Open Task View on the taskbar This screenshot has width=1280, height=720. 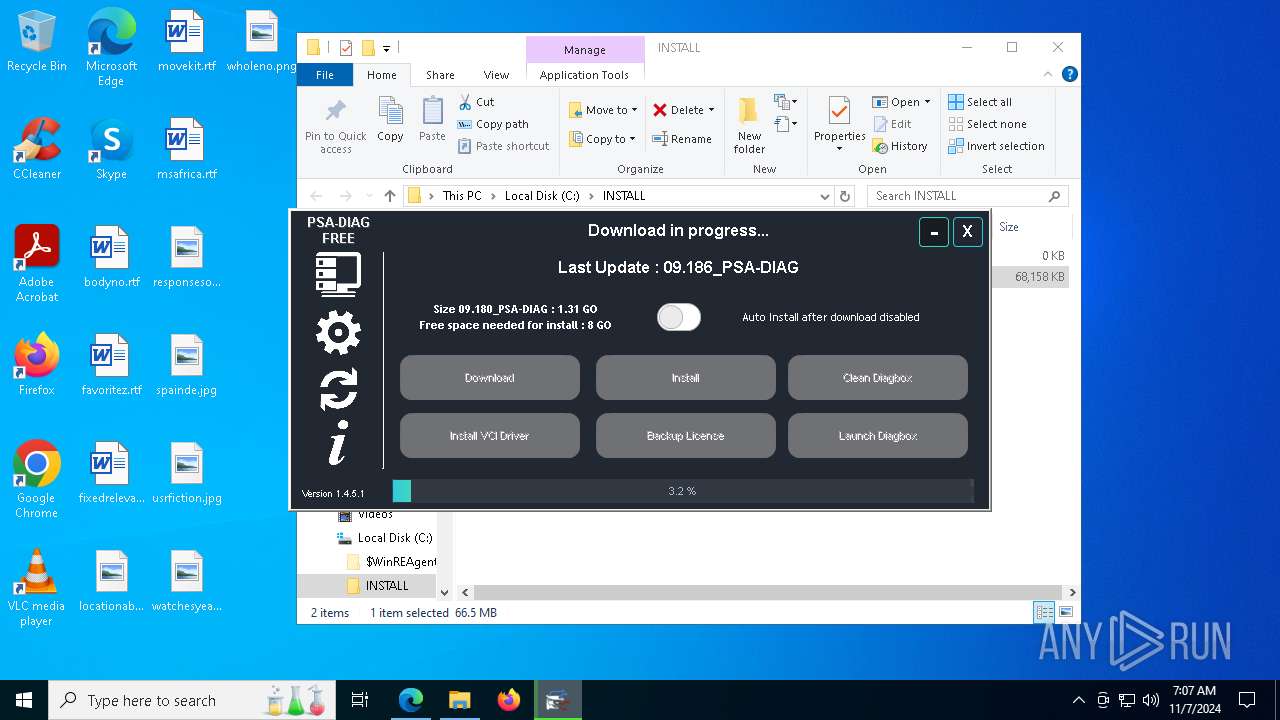click(x=360, y=700)
